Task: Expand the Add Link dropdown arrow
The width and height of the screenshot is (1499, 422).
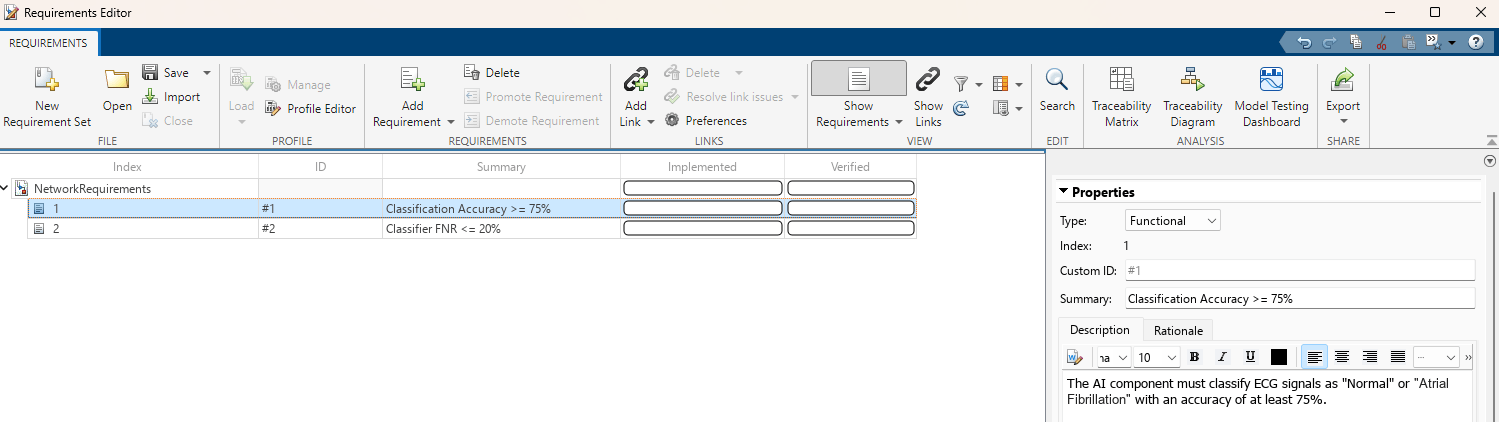Action: click(650, 122)
